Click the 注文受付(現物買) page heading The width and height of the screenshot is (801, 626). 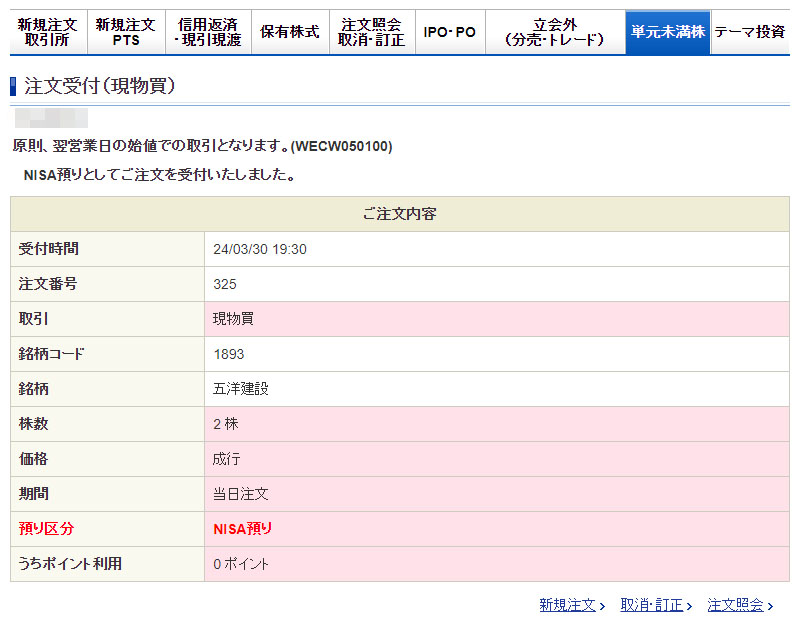click(x=100, y=87)
